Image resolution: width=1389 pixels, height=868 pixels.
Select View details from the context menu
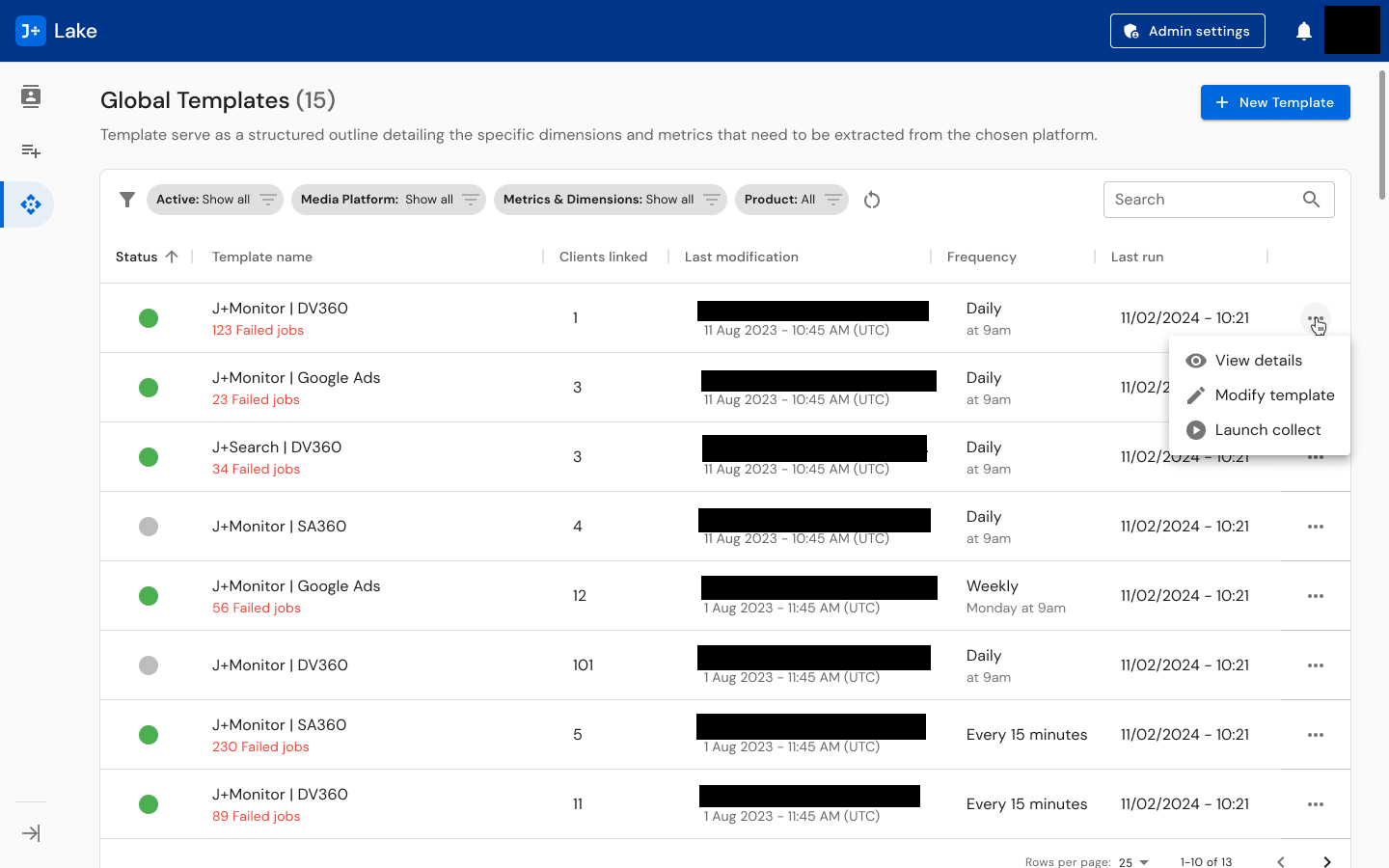tap(1259, 360)
